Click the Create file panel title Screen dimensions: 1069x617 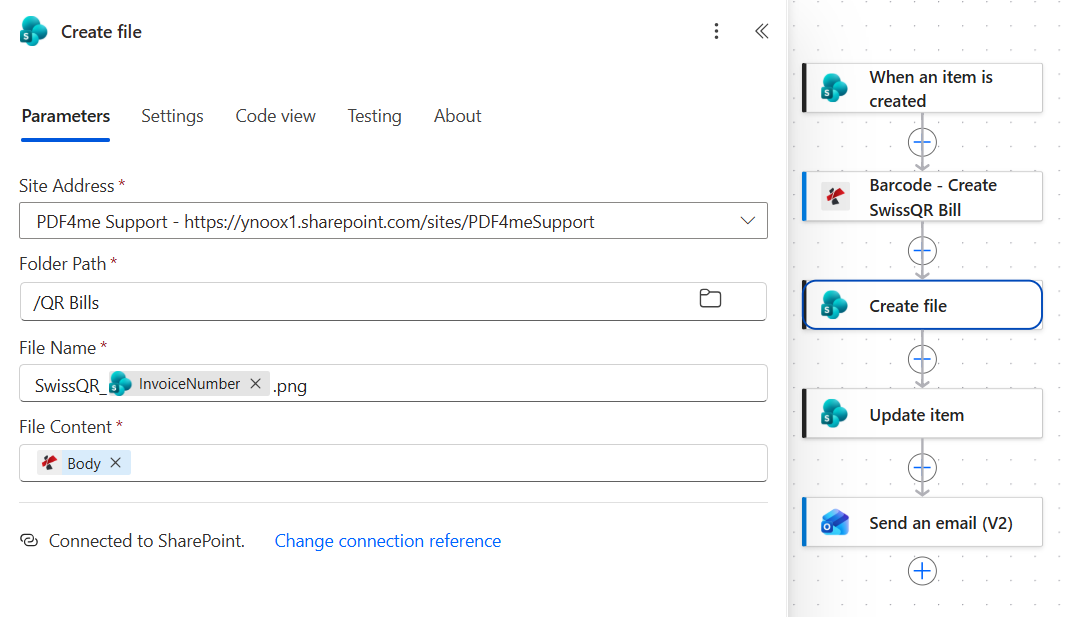coord(102,32)
